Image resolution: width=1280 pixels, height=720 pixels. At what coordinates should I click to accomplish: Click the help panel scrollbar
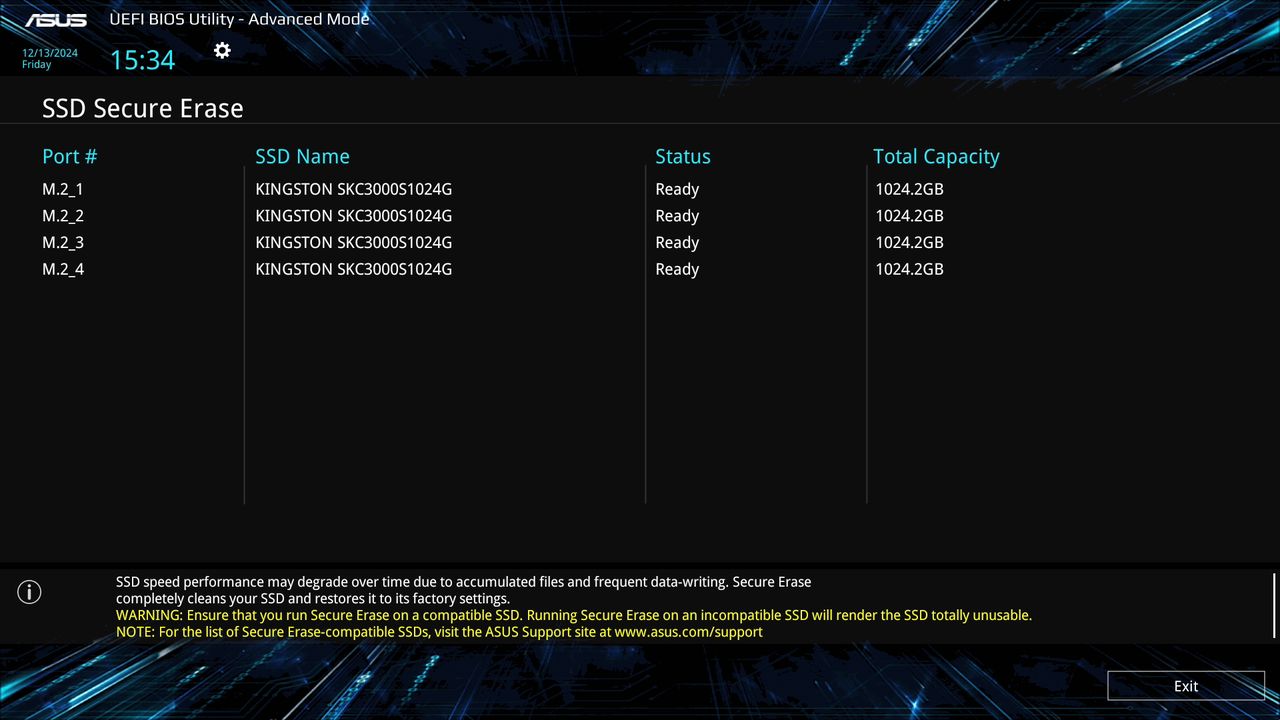(x=1274, y=605)
